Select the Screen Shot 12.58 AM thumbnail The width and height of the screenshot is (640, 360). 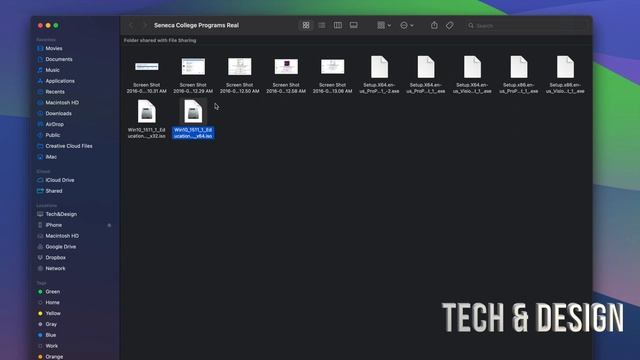coord(286,67)
